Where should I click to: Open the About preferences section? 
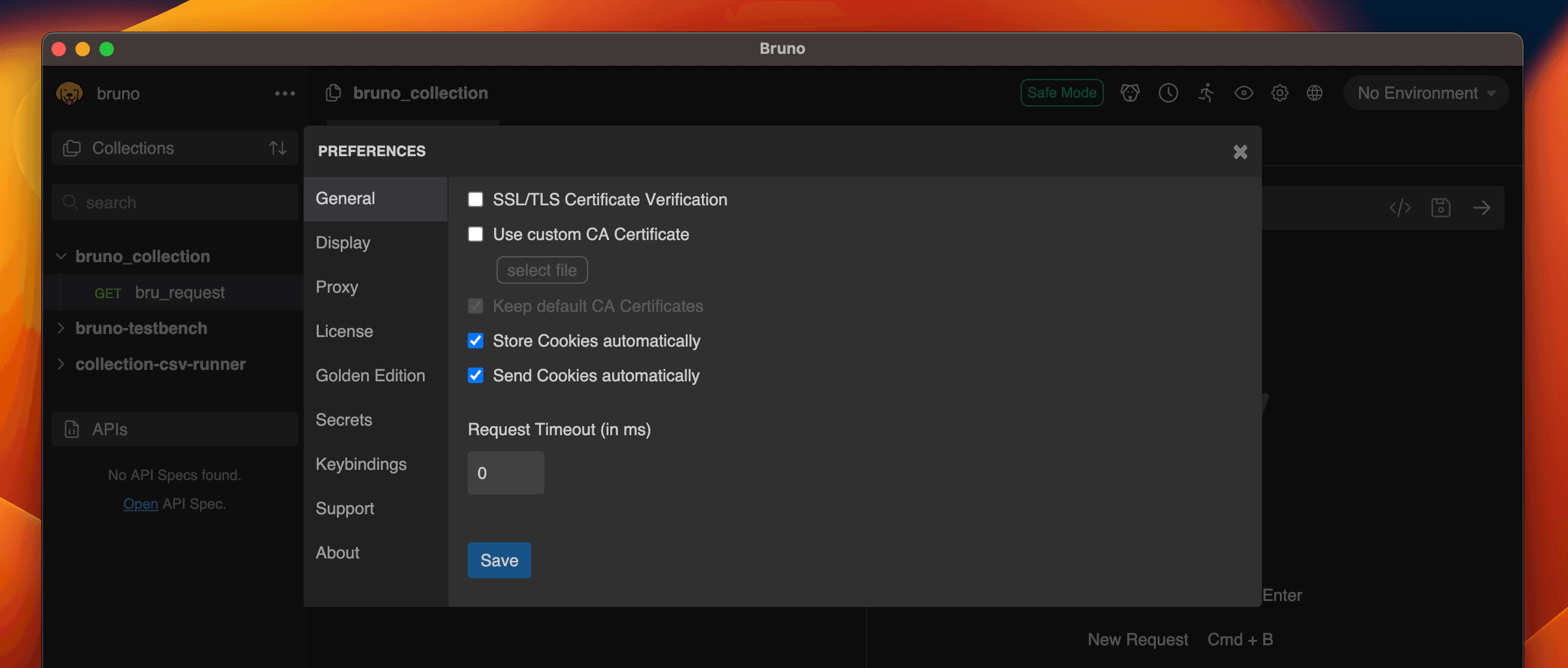click(338, 551)
